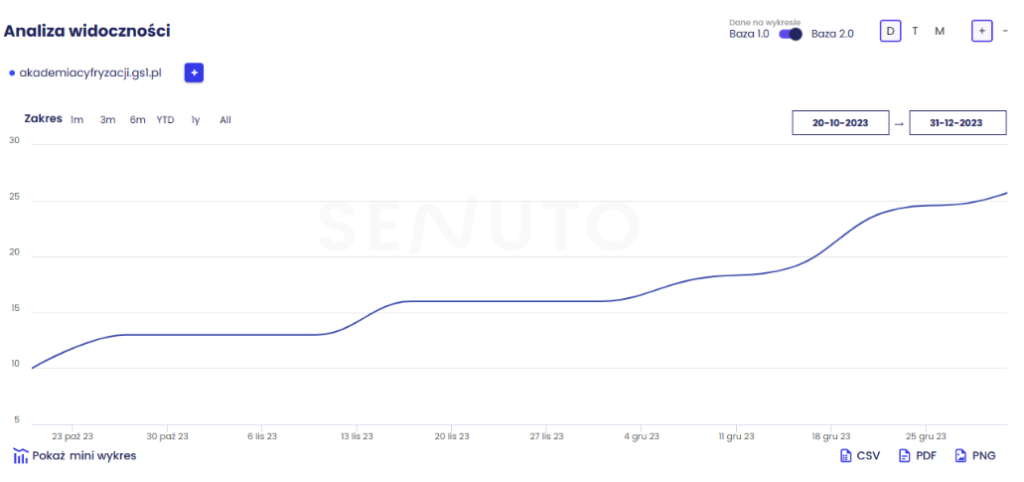This screenshot has width=1024, height=482.
Task: Click the mini chart bars icon
Action: coord(20,456)
